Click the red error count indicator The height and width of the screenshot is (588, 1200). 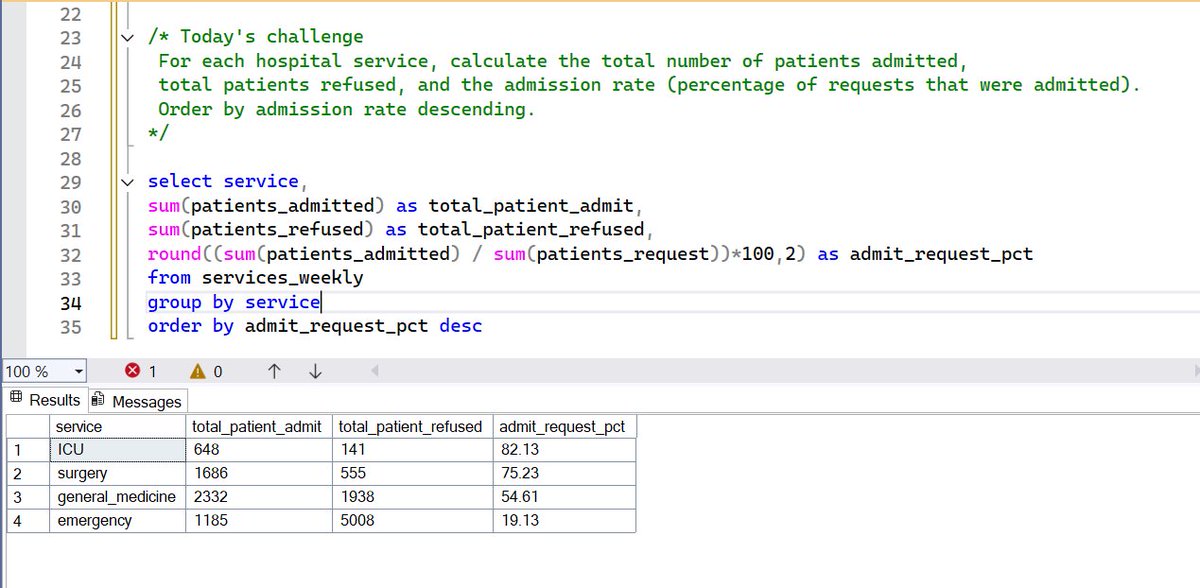click(141, 371)
